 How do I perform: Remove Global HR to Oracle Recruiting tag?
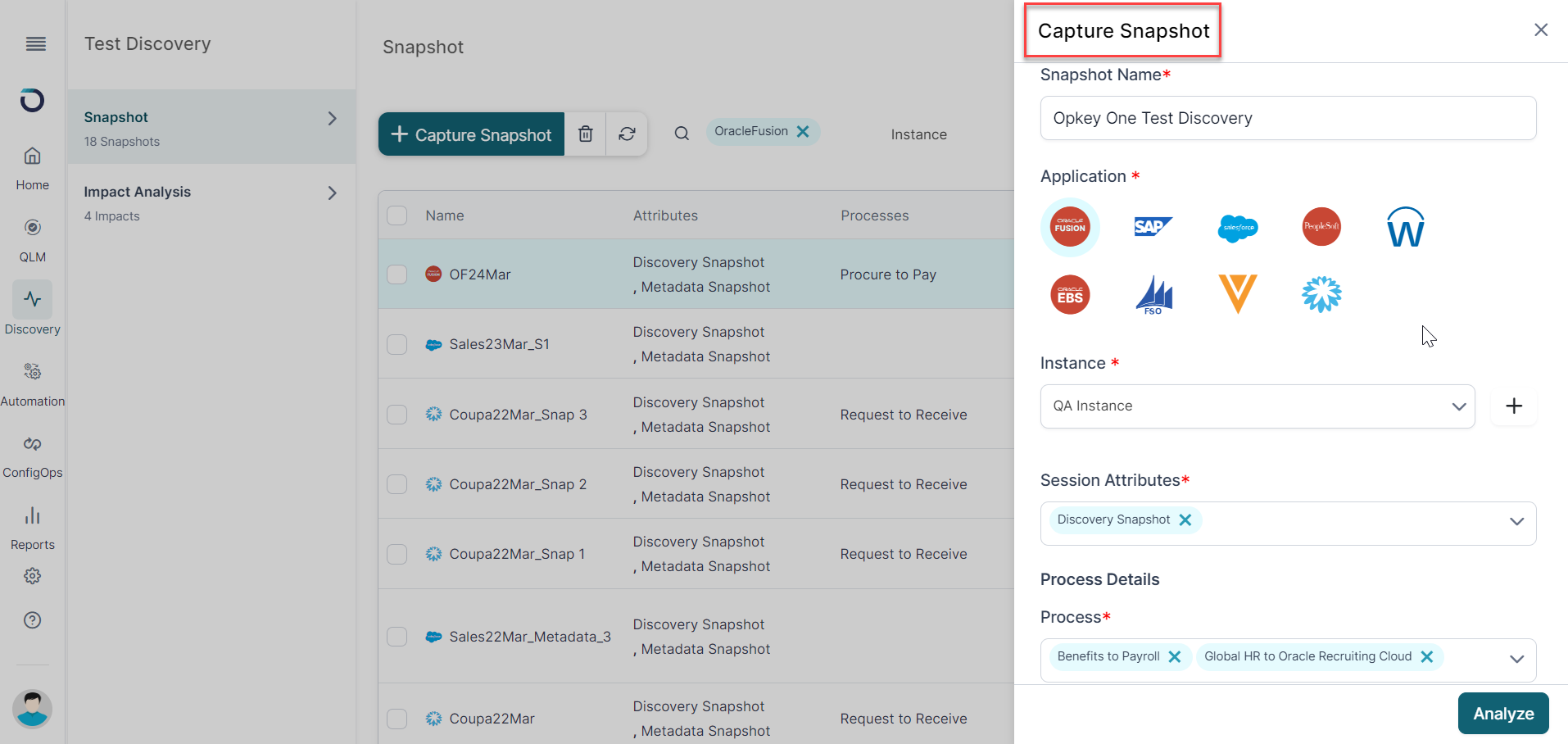1426,656
